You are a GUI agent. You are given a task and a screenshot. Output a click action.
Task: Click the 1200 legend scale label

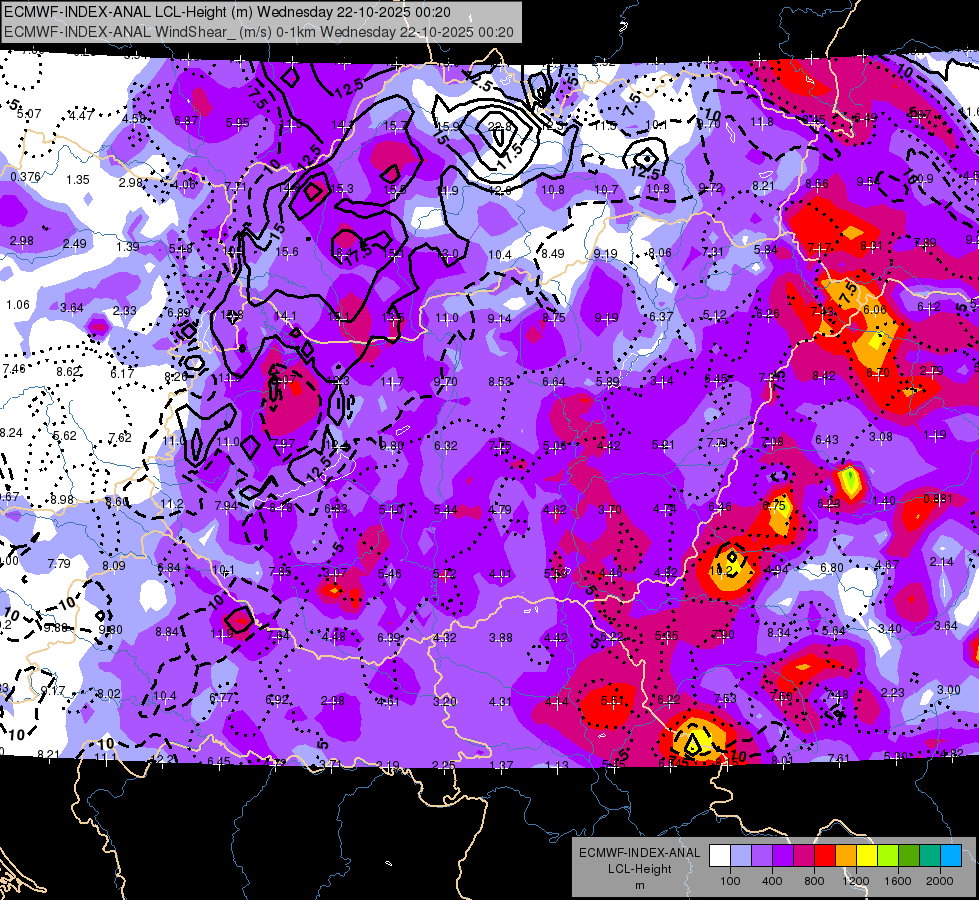pos(855,881)
